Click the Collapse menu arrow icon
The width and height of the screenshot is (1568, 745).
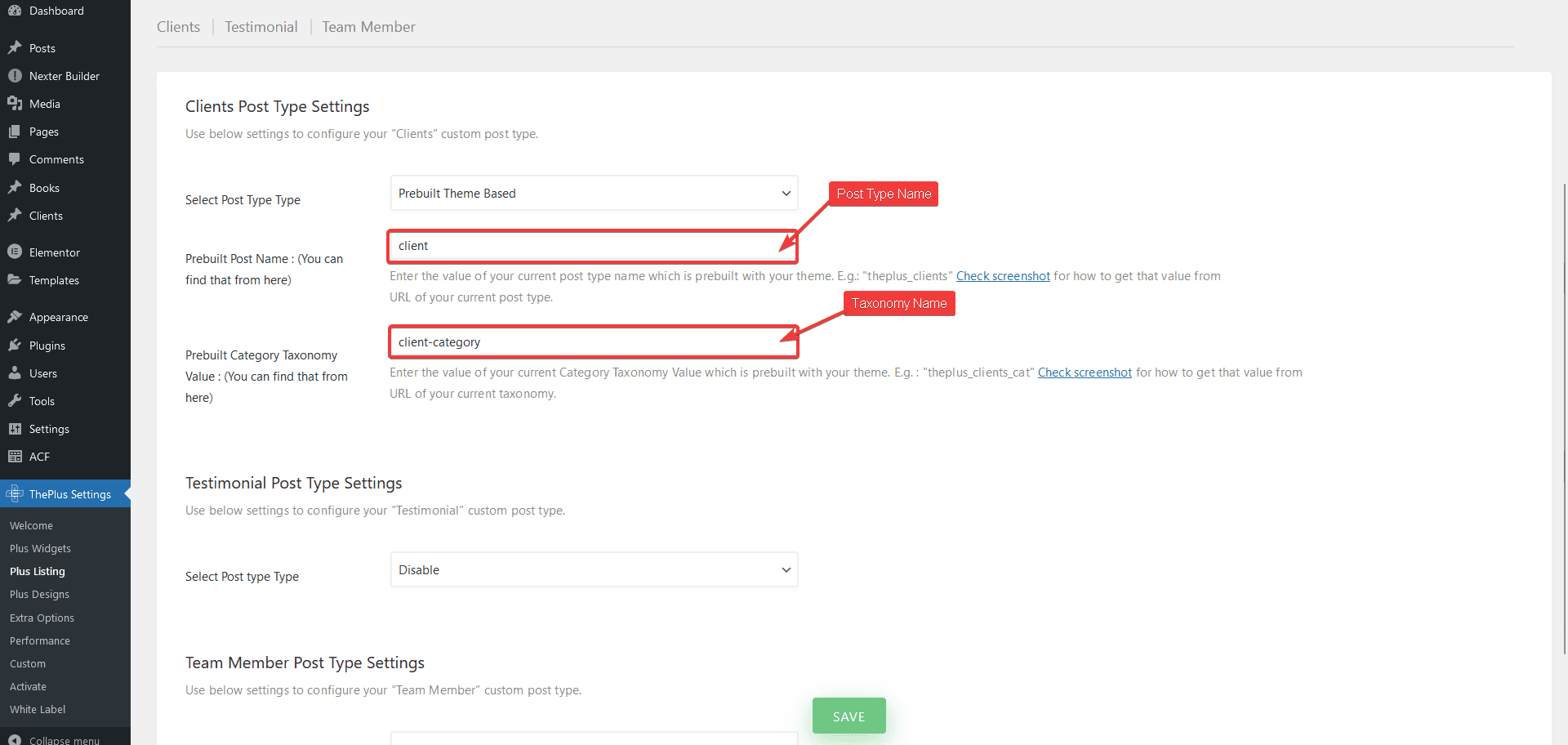tap(15, 740)
